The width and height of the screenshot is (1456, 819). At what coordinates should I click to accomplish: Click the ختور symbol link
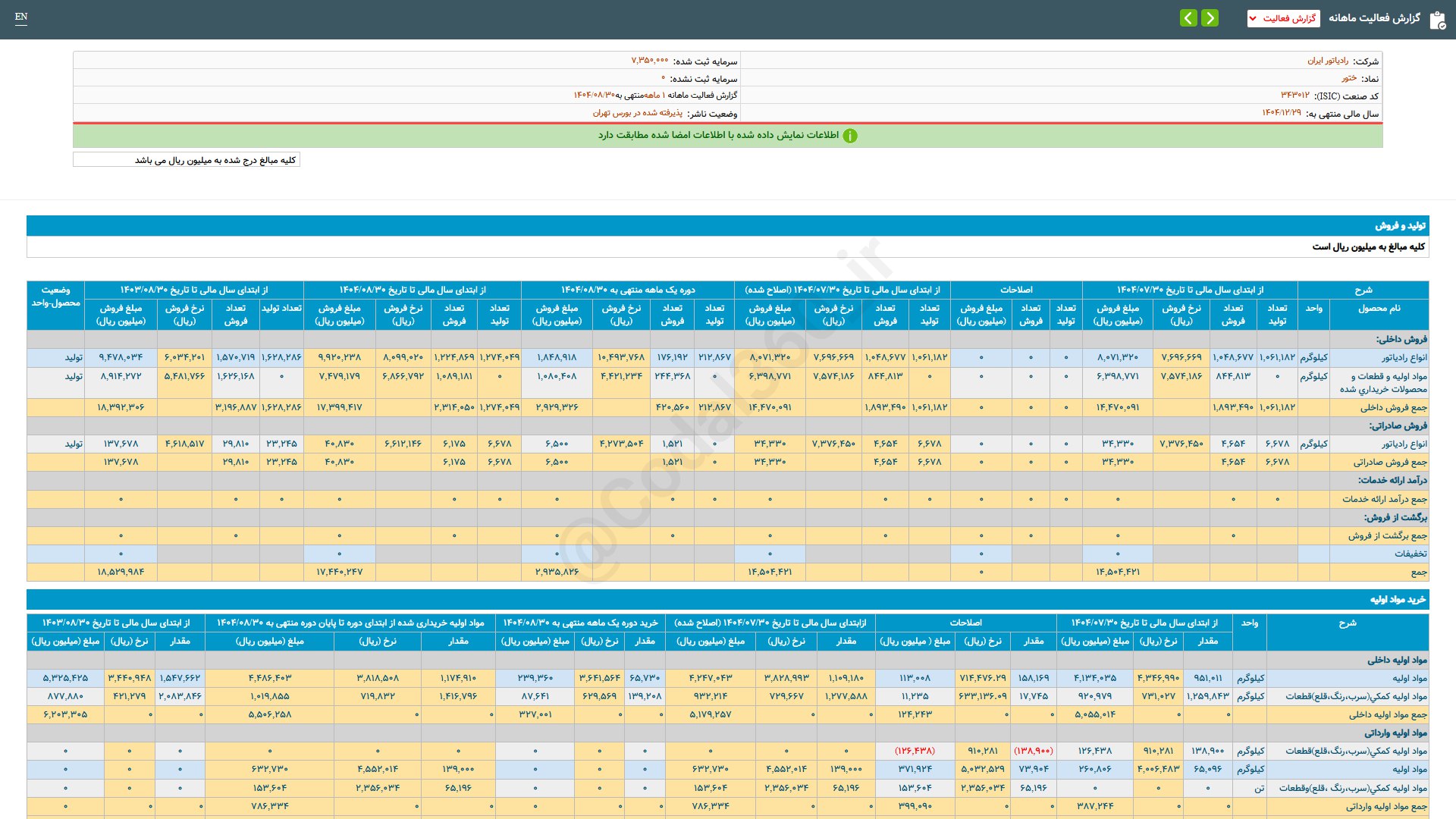[x=1348, y=78]
